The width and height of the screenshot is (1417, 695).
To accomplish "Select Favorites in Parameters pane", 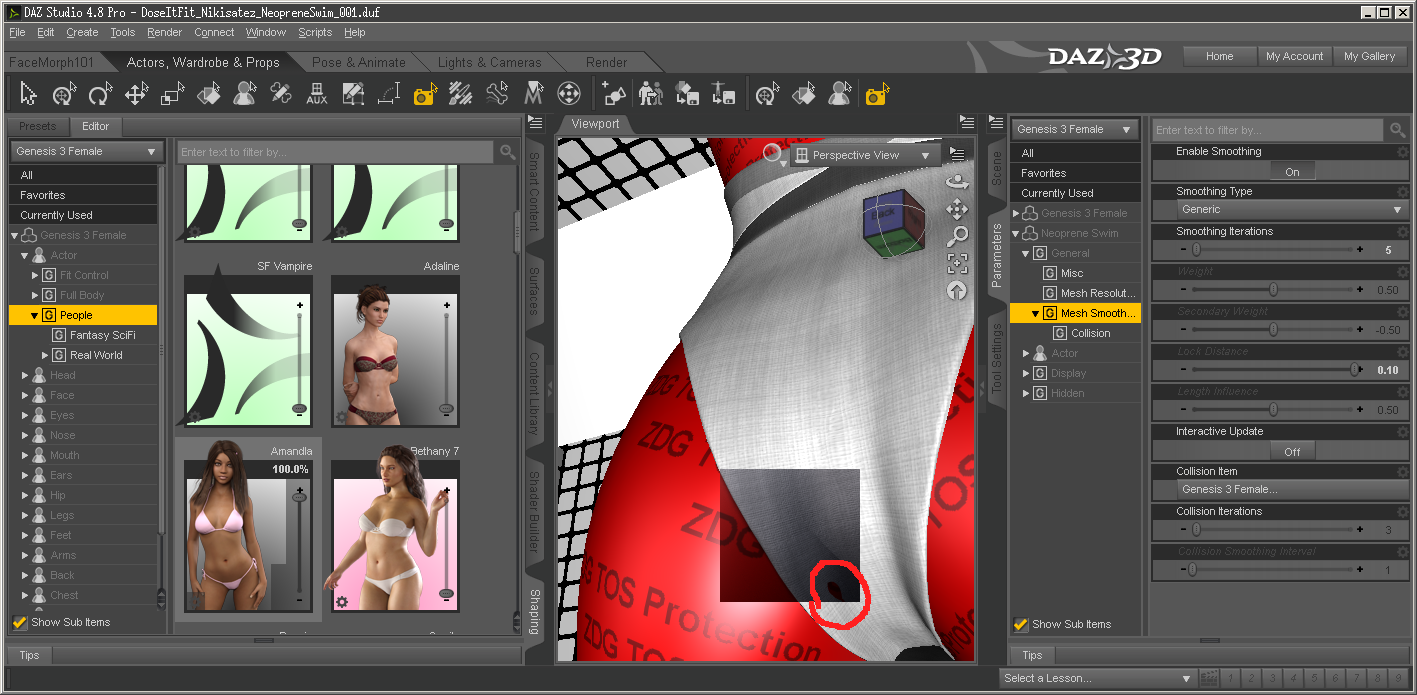I will click(x=1075, y=173).
